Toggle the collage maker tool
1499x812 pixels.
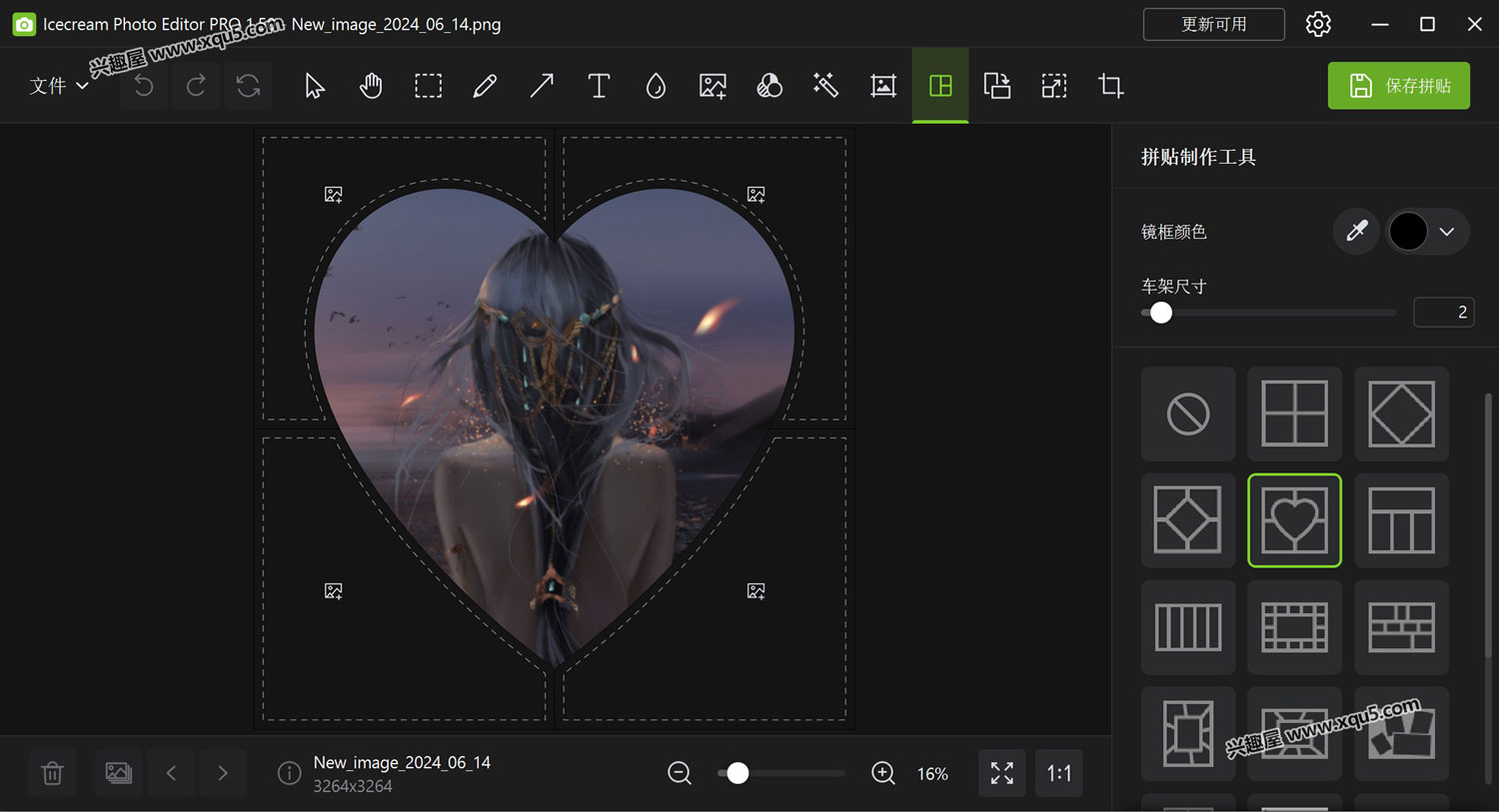click(x=940, y=86)
